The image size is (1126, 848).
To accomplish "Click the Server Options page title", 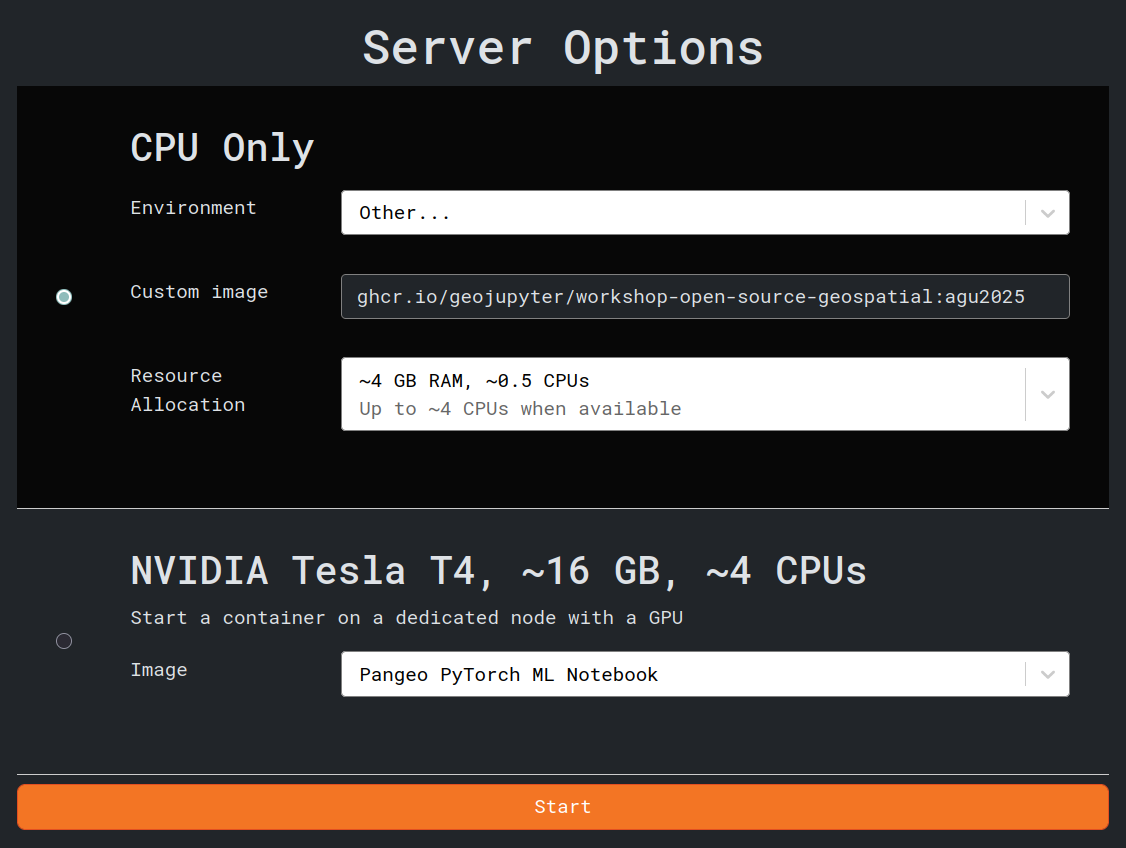I will click(x=563, y=47).
